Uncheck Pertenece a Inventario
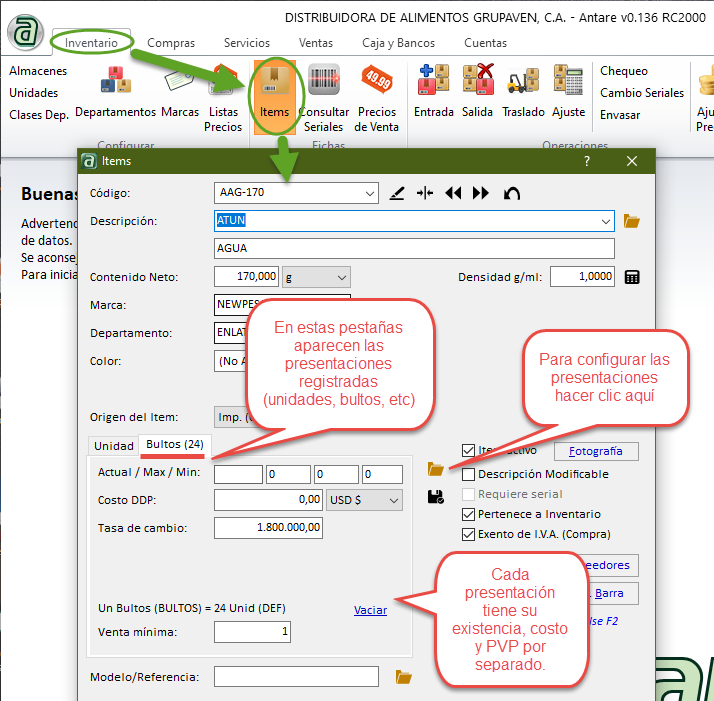Viewport: 714px width, 701px height. tap(468, 514)
